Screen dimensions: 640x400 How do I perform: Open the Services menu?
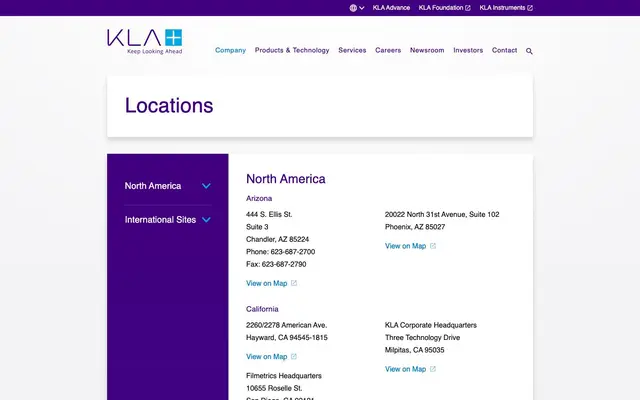click(x=352, y=50)
